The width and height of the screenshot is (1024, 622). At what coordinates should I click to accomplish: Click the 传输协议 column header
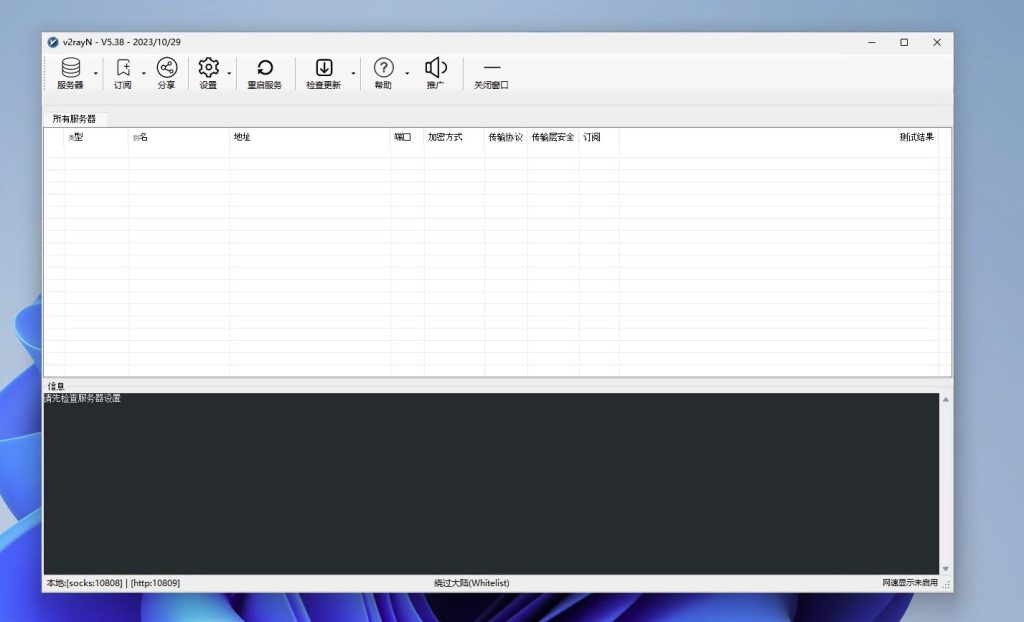[x=505, y=137]
